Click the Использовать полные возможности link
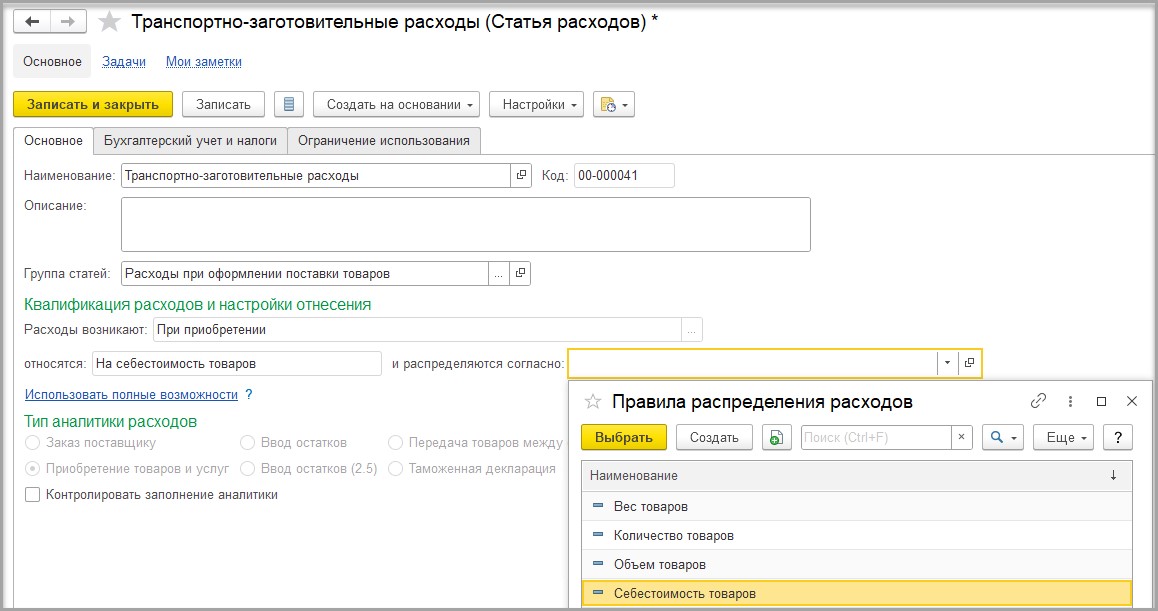Screen dimensions: 1158x611 coord(131,395)
